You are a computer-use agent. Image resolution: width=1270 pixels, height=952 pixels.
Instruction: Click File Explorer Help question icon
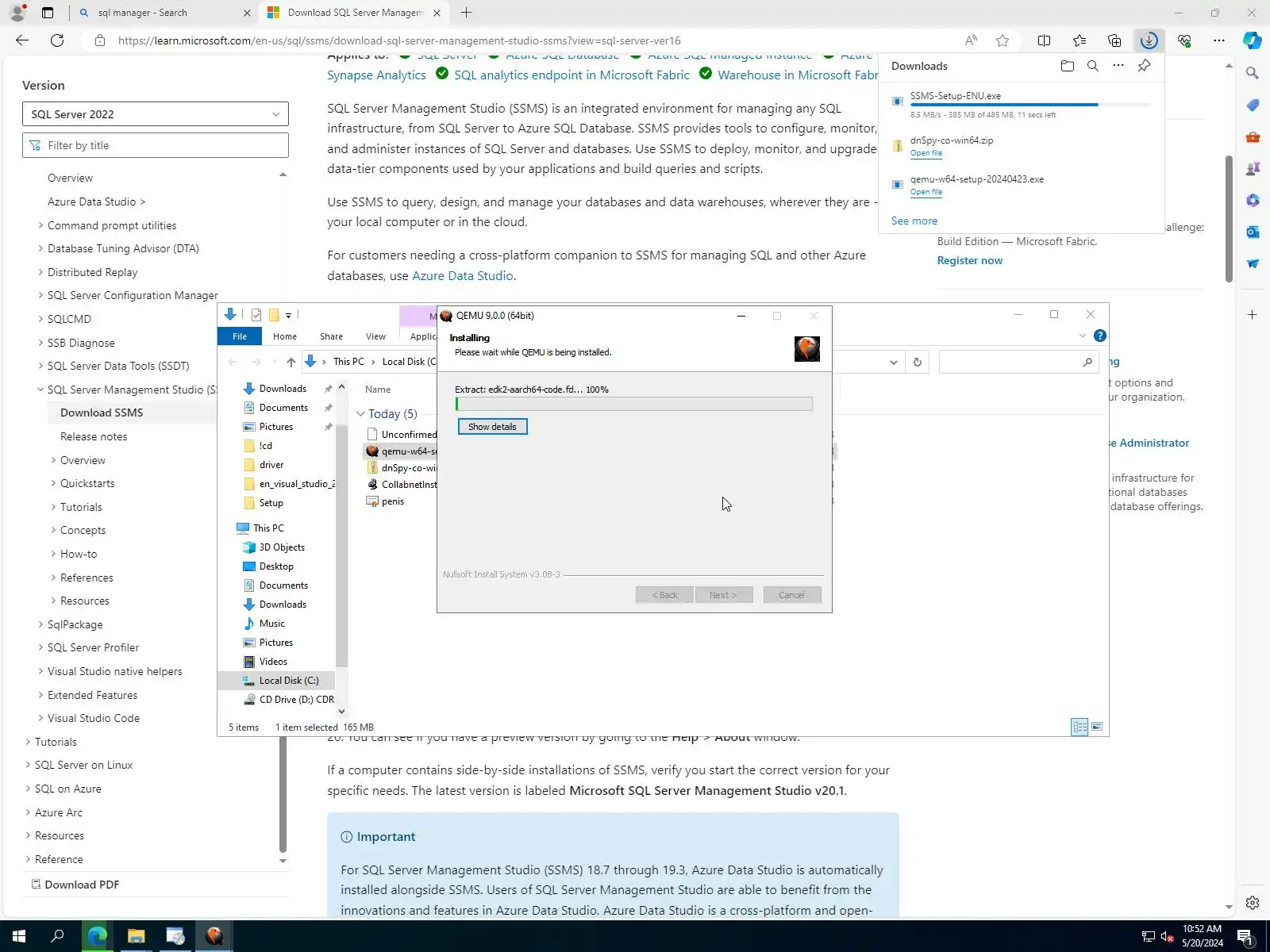[1099, 336]
